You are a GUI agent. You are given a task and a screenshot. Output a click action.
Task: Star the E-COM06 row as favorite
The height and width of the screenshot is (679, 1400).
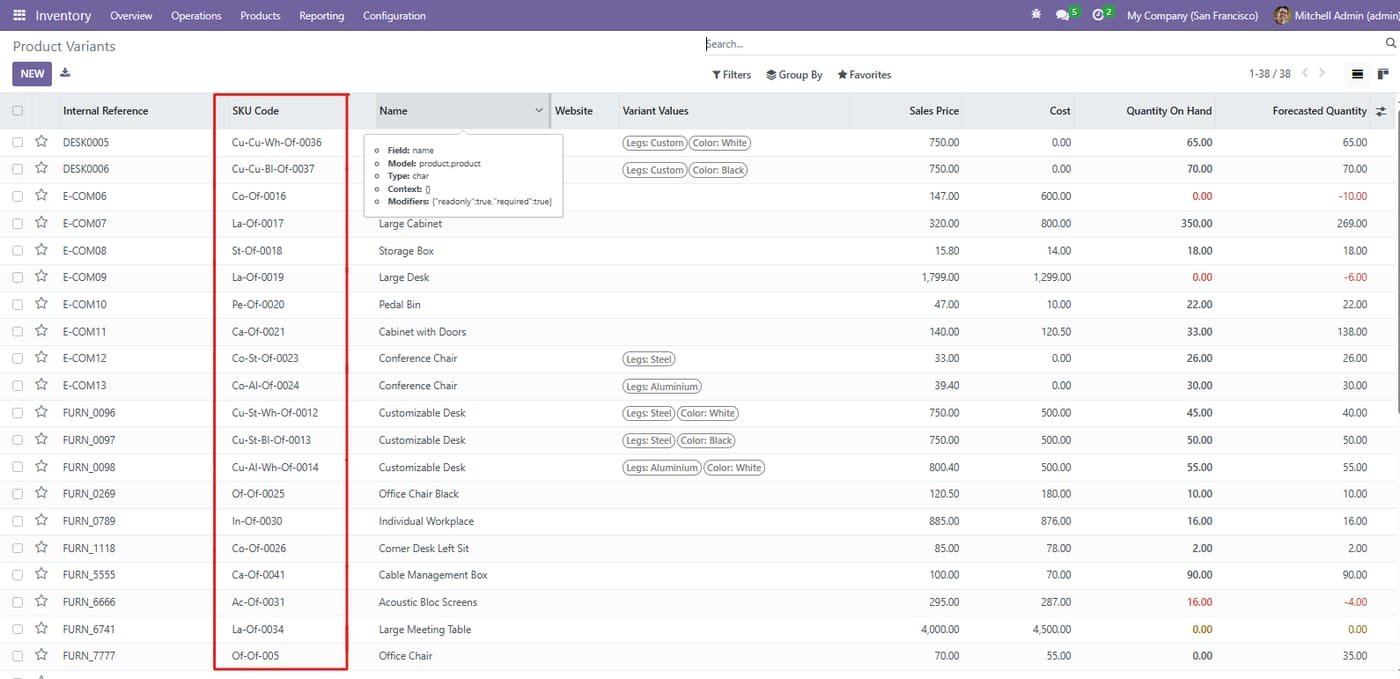coord(41,195)
